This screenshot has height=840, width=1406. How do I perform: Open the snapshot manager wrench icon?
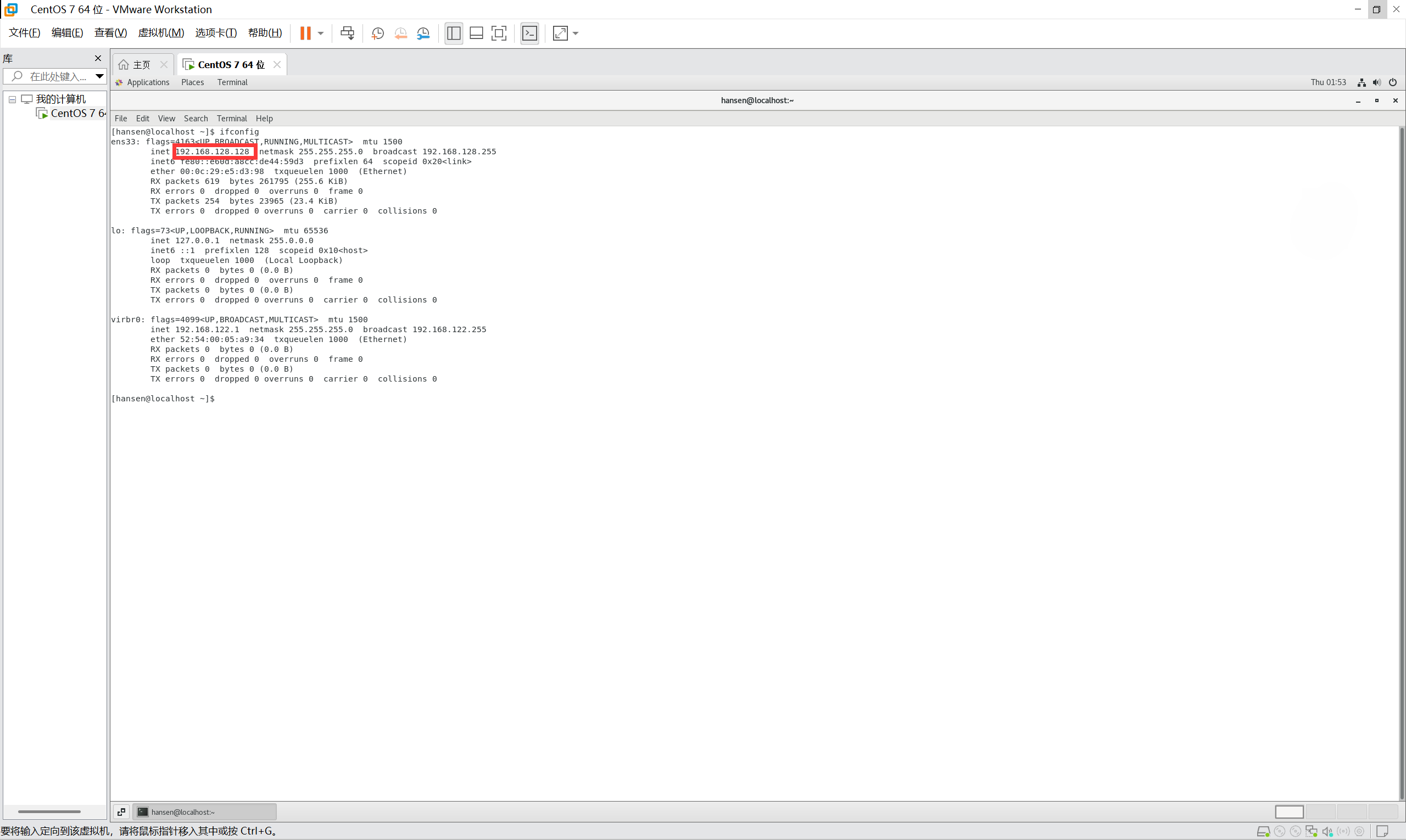coord(423,33)
